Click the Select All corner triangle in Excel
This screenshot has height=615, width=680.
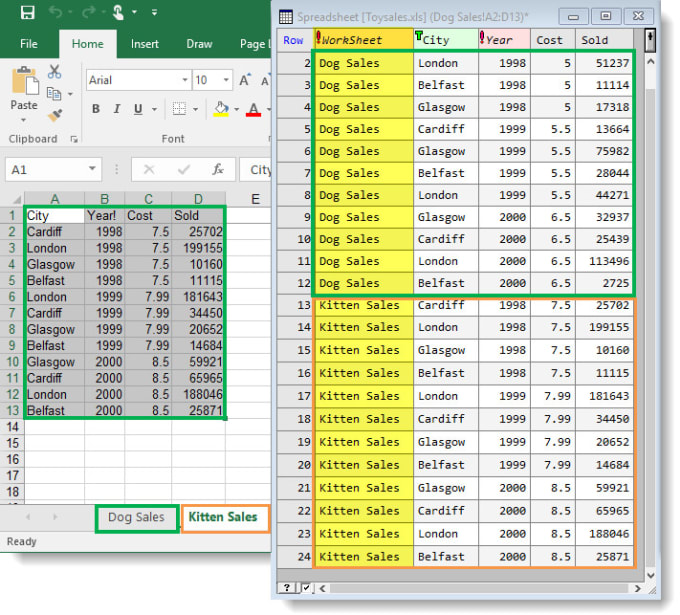point(16,200)
